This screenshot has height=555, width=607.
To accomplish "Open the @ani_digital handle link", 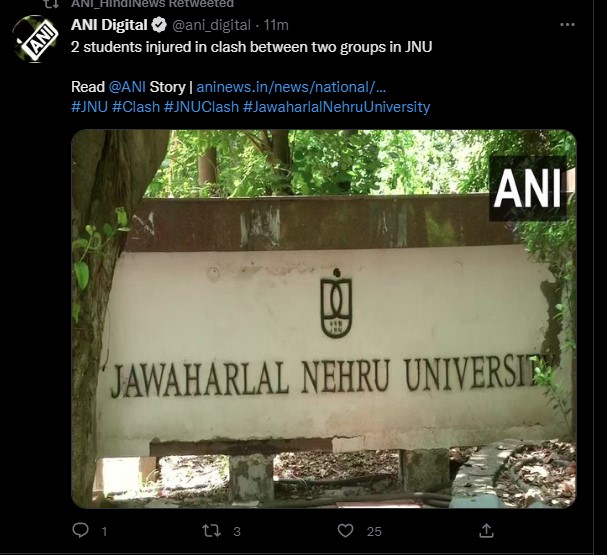I will [211, 25].
